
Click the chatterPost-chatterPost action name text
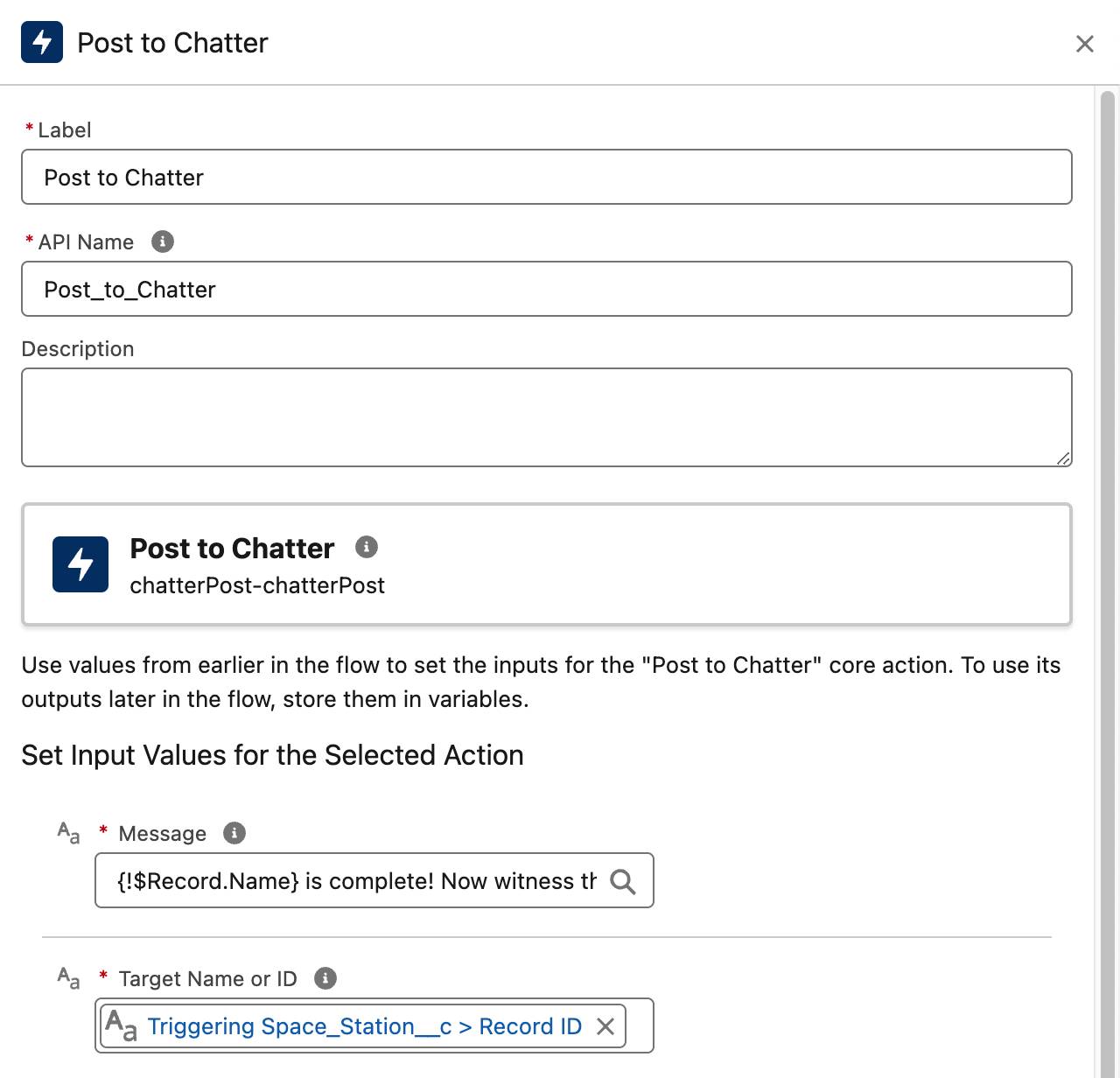click(257, 585)
